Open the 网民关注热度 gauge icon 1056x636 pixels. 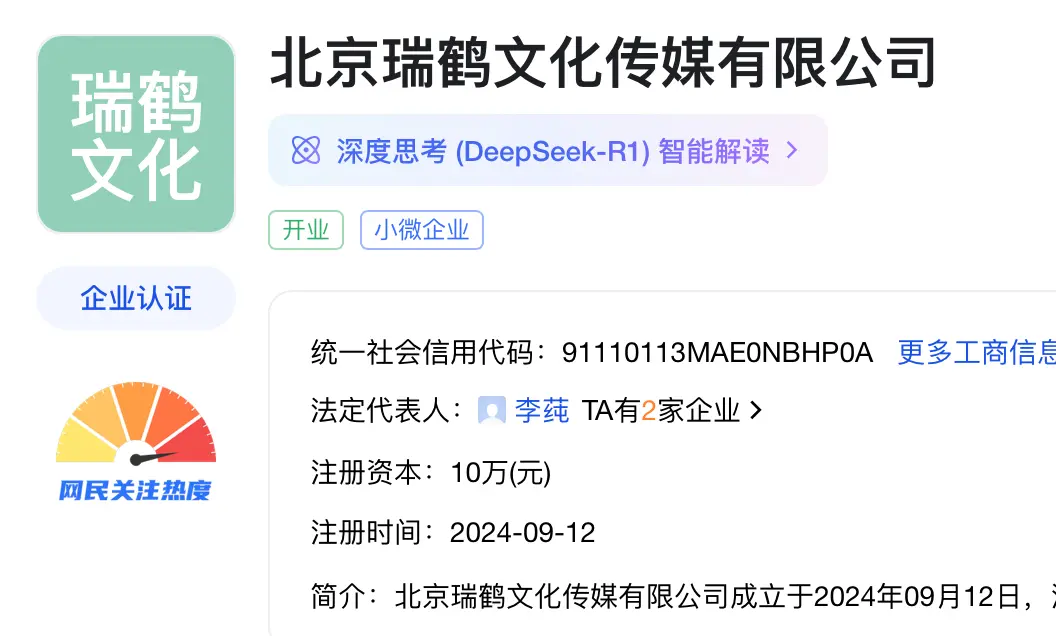coord(136,423)
